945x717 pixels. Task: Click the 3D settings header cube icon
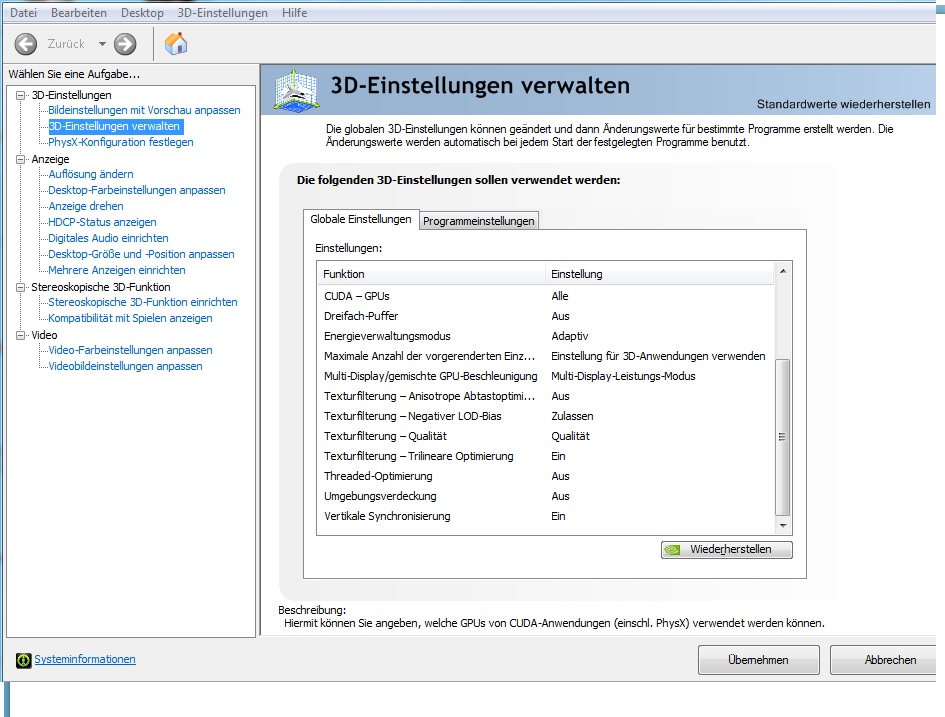pyautogui.click(x=296, y=90)
